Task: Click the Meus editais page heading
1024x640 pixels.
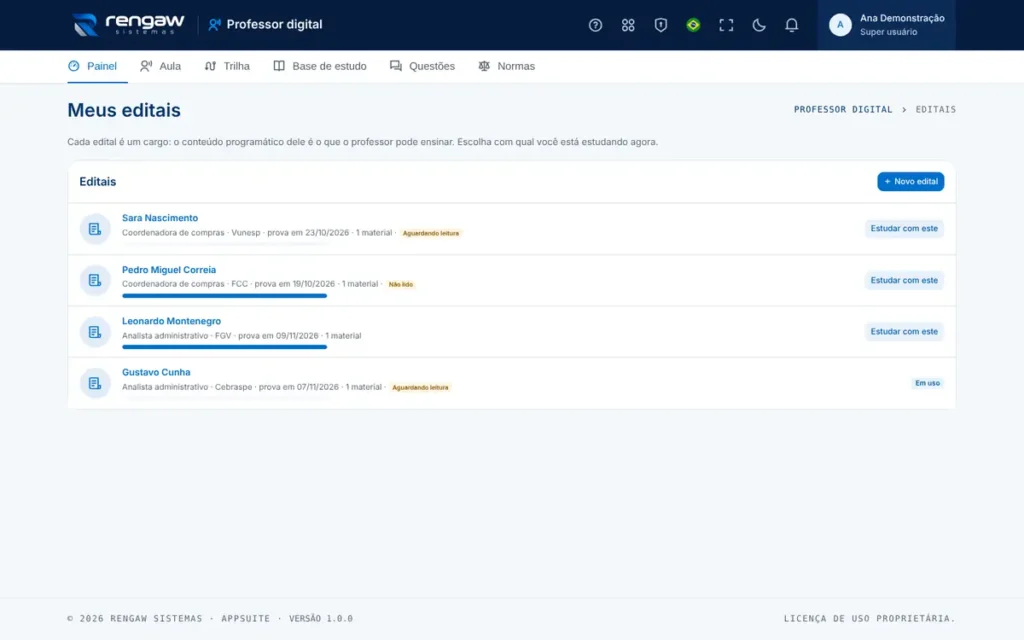Action: 124,110
